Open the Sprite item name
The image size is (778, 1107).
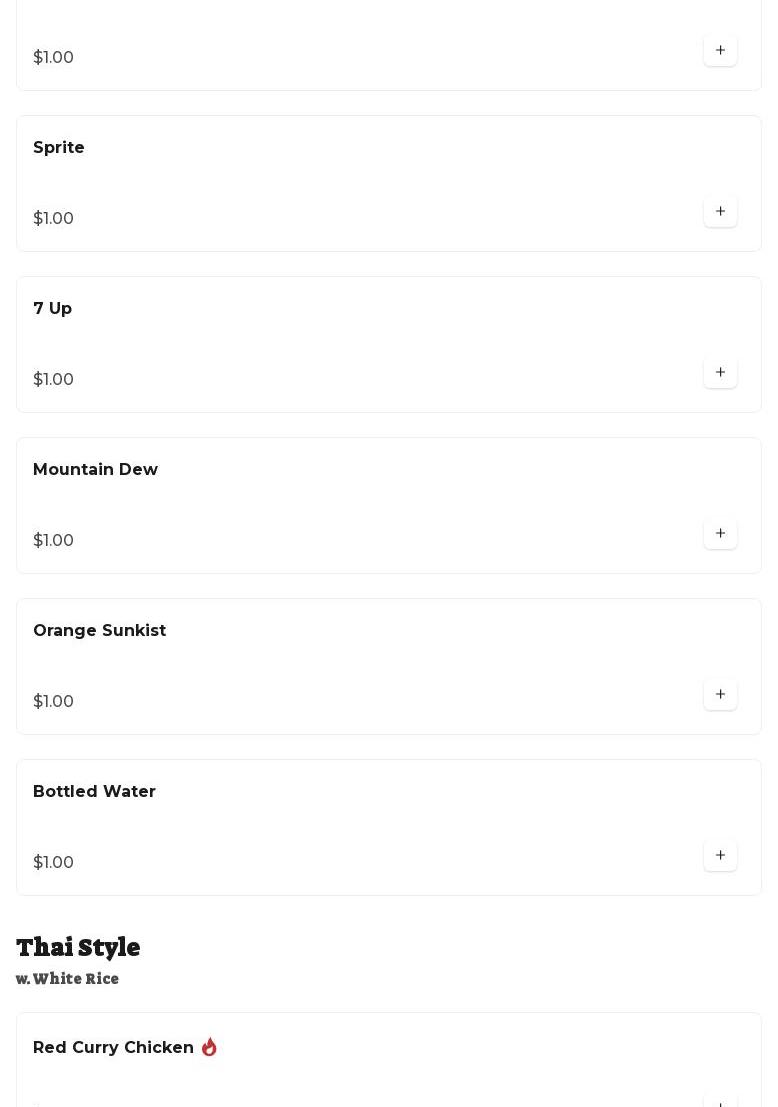coord(59,148)
